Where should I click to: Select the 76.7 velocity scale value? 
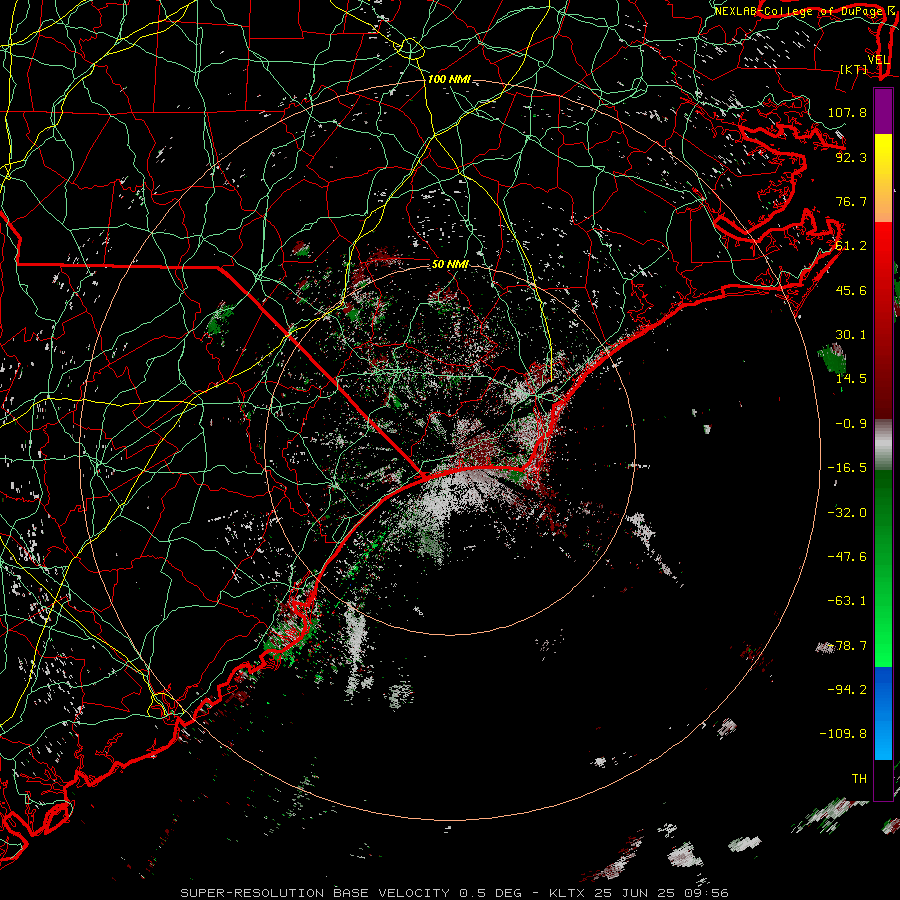click(851, 201)
